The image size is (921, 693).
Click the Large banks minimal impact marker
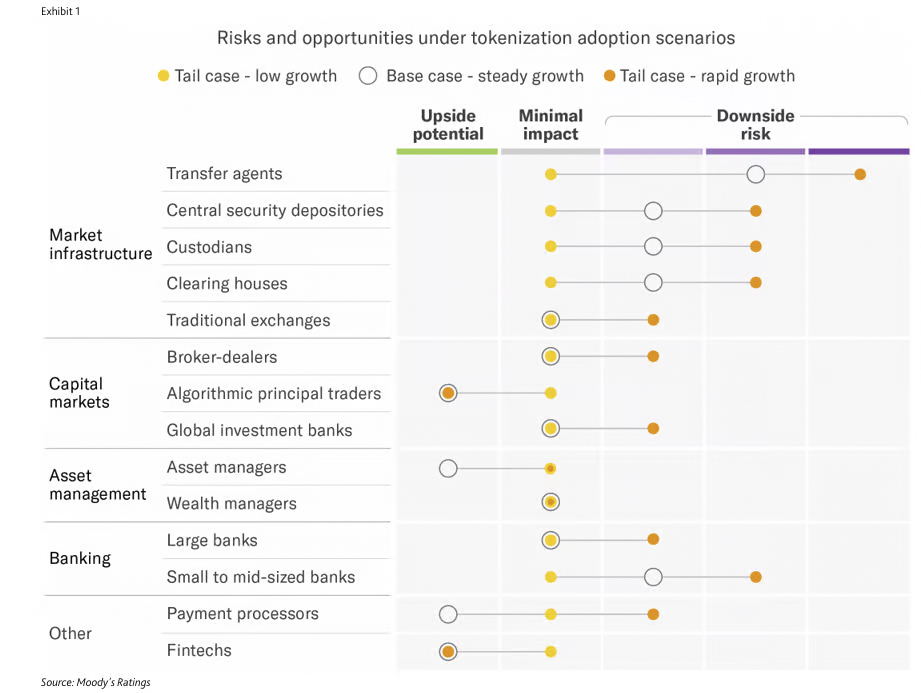point(550,540)
